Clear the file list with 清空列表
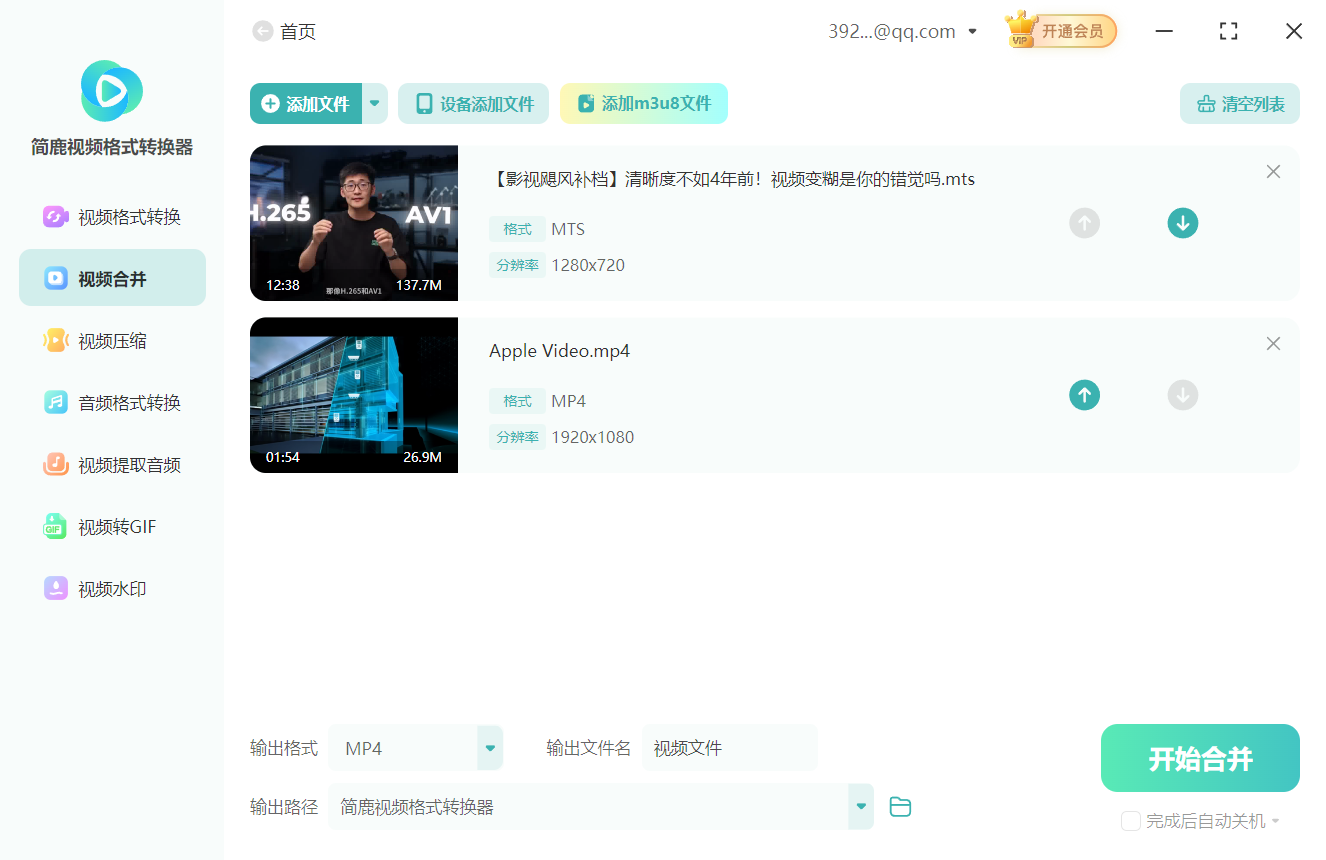 [x=1239, y=103]
